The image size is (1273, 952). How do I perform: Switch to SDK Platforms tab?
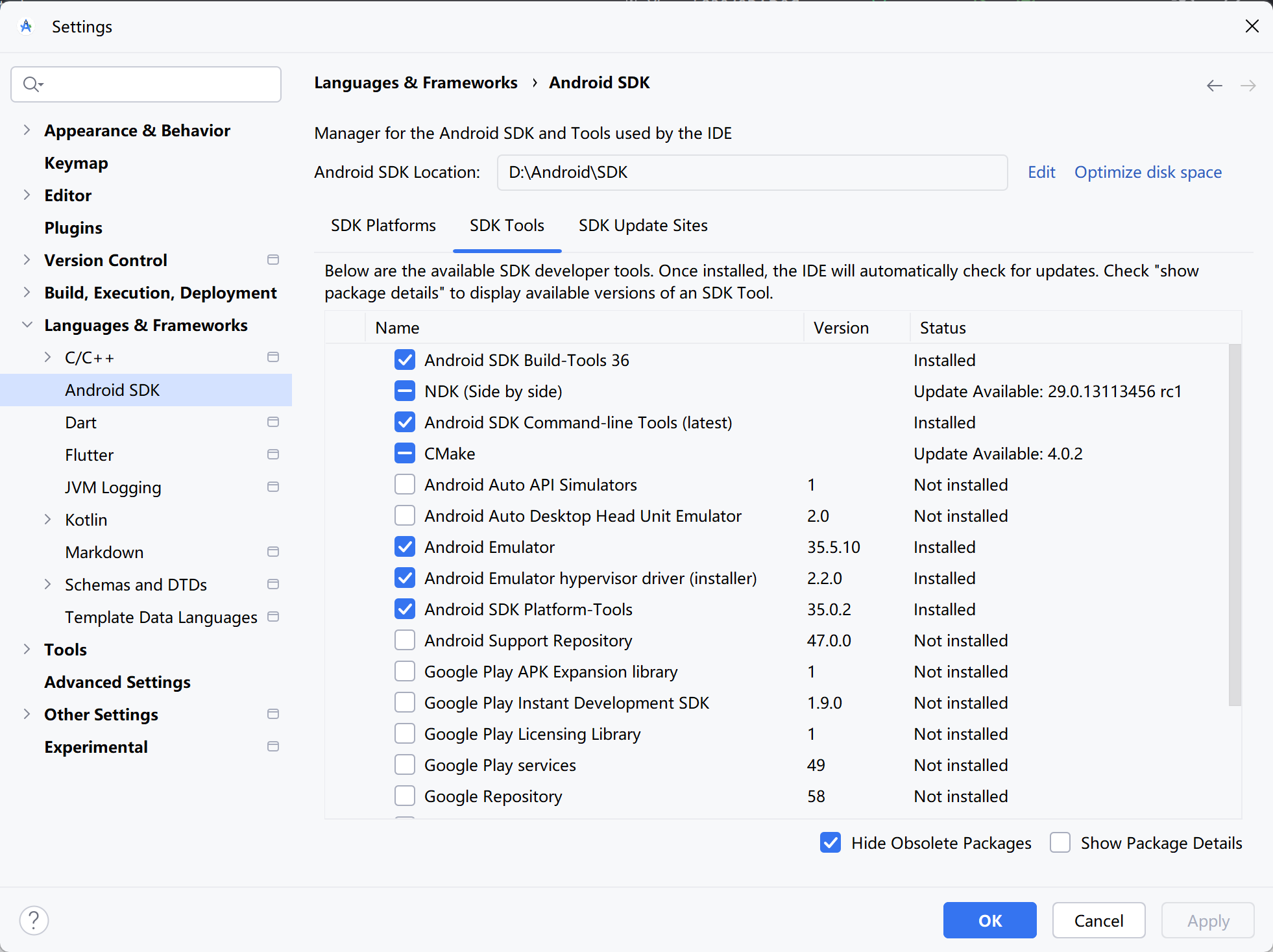(383, 225)
